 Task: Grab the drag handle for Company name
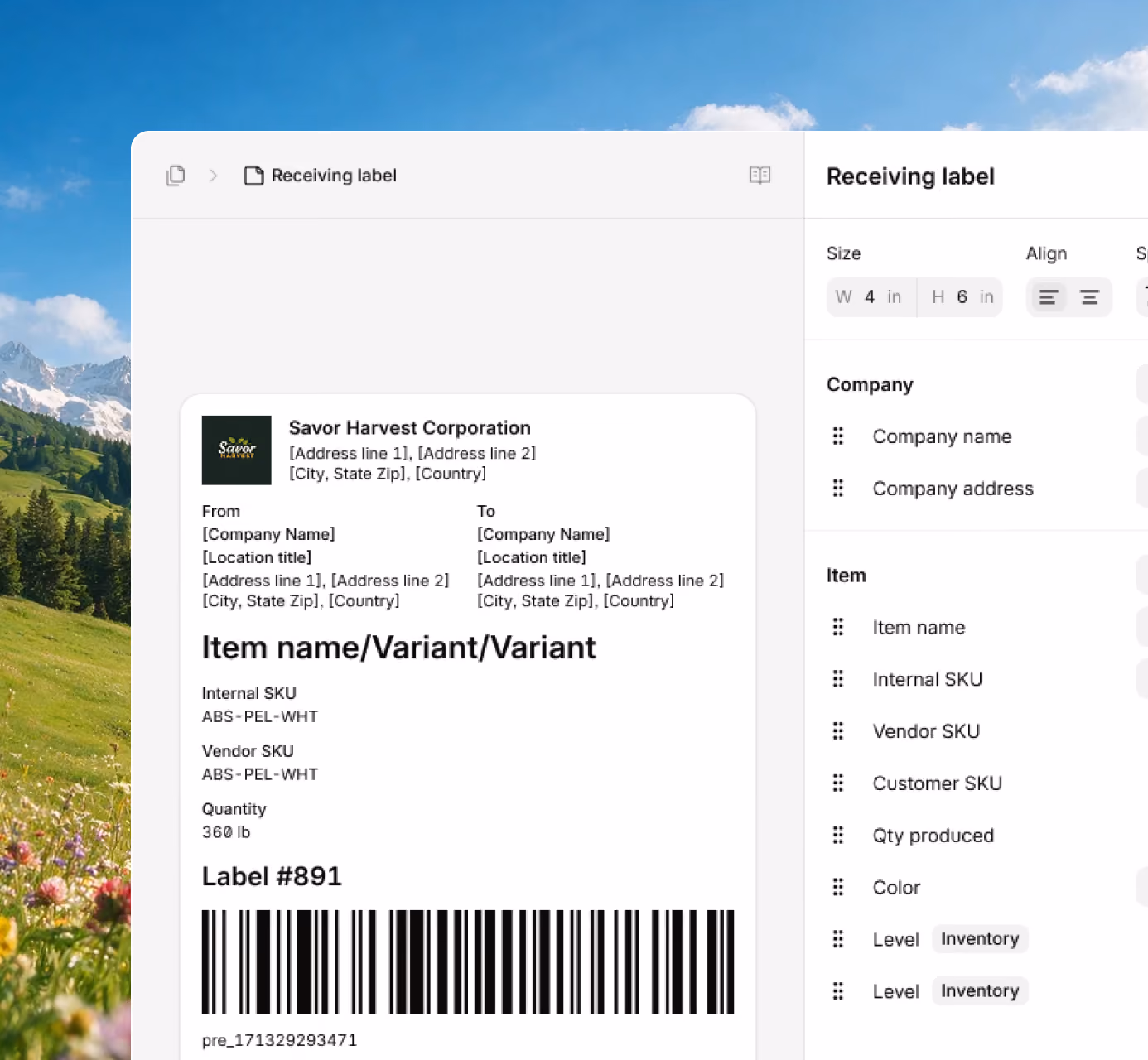click(838, 436)
